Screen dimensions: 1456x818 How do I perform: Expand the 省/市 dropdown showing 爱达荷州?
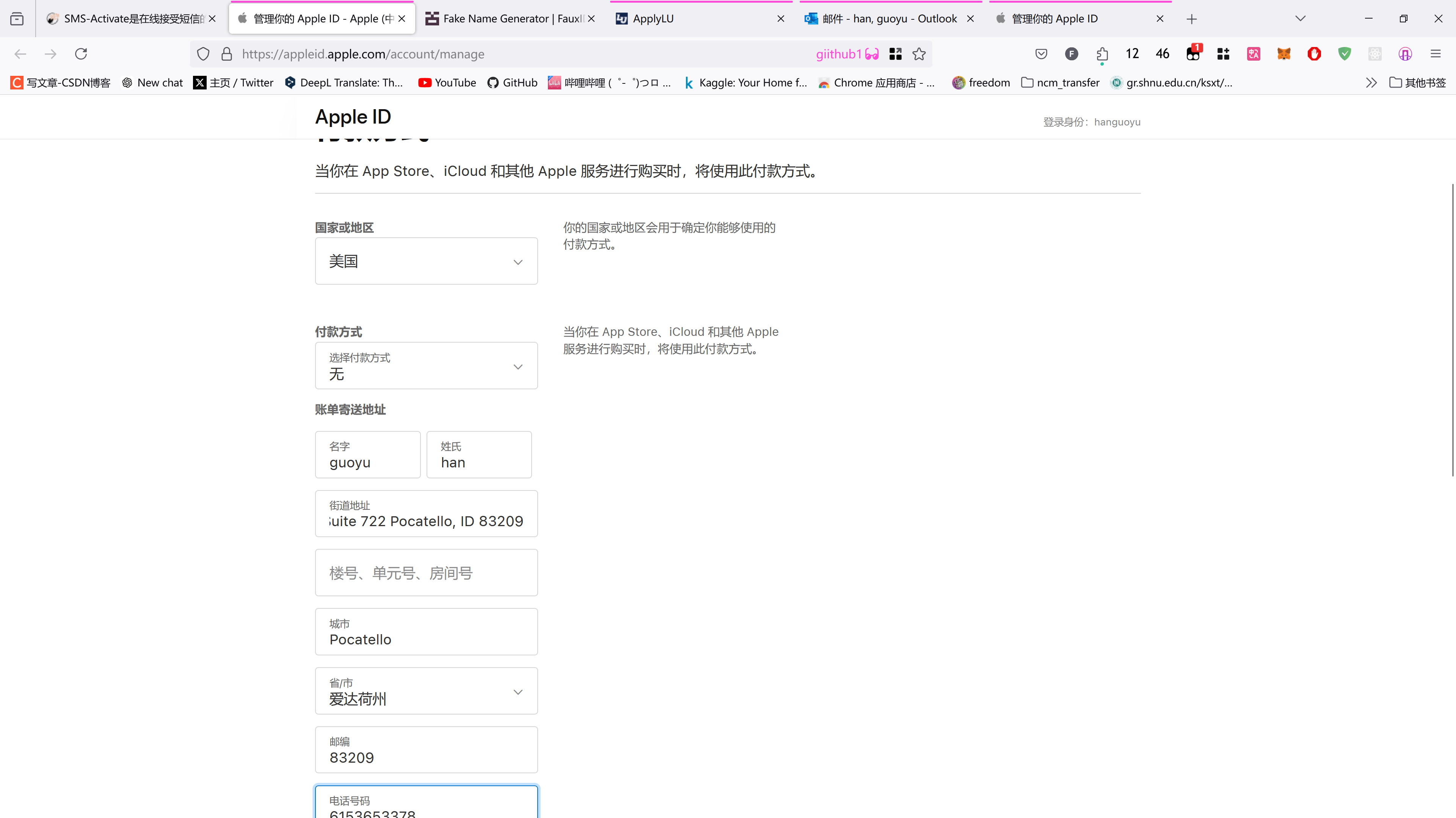pos(426,691)
